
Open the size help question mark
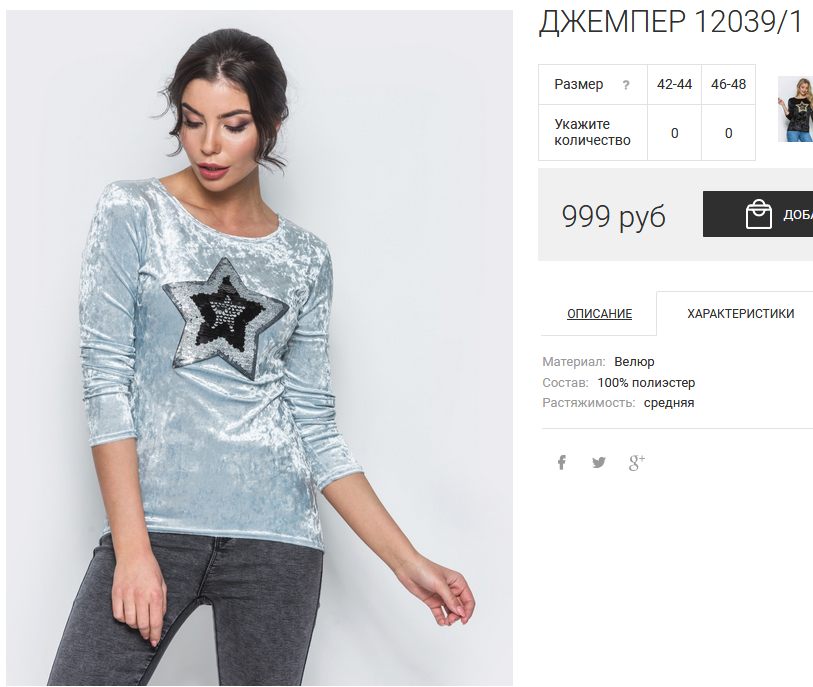626,85
